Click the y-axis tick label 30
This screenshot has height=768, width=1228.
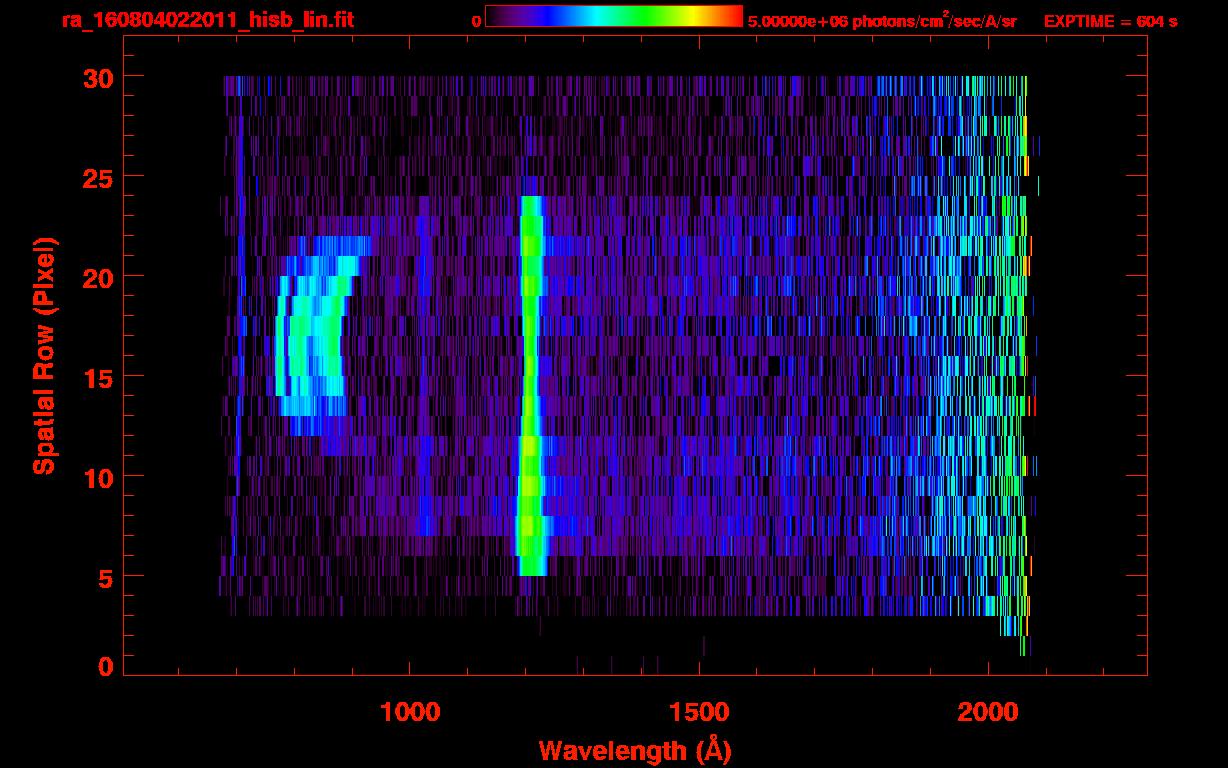[x=96, y=77]
